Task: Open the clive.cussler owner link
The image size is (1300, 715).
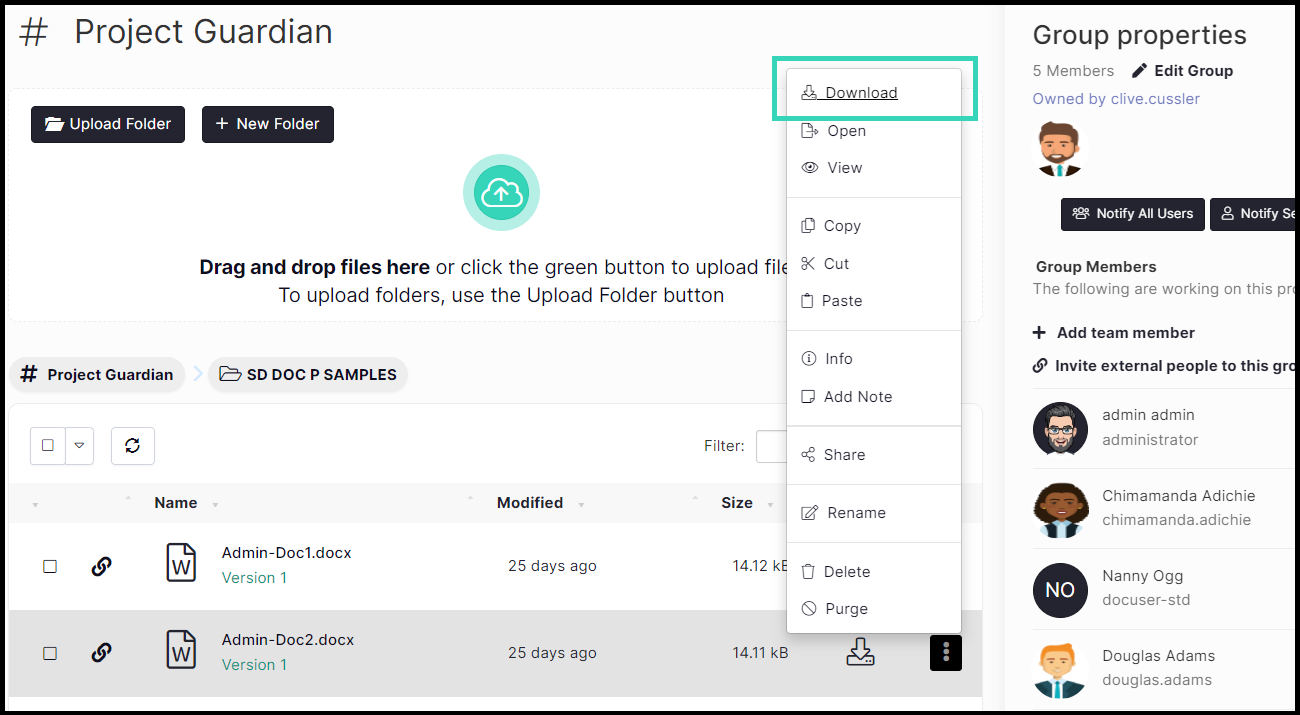Action: tap(1116, 99)
